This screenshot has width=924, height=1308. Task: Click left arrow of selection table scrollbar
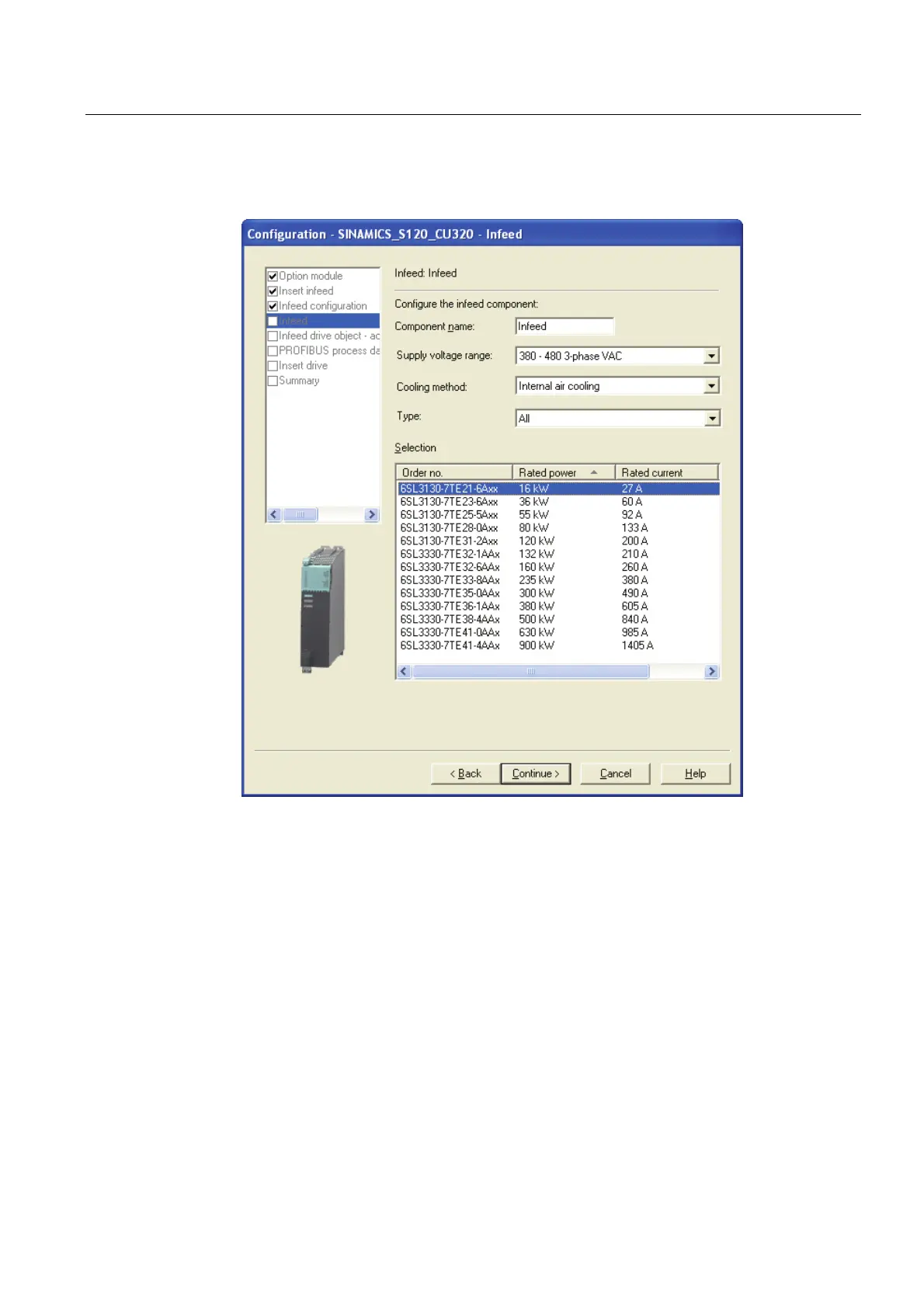coord(404,671)
